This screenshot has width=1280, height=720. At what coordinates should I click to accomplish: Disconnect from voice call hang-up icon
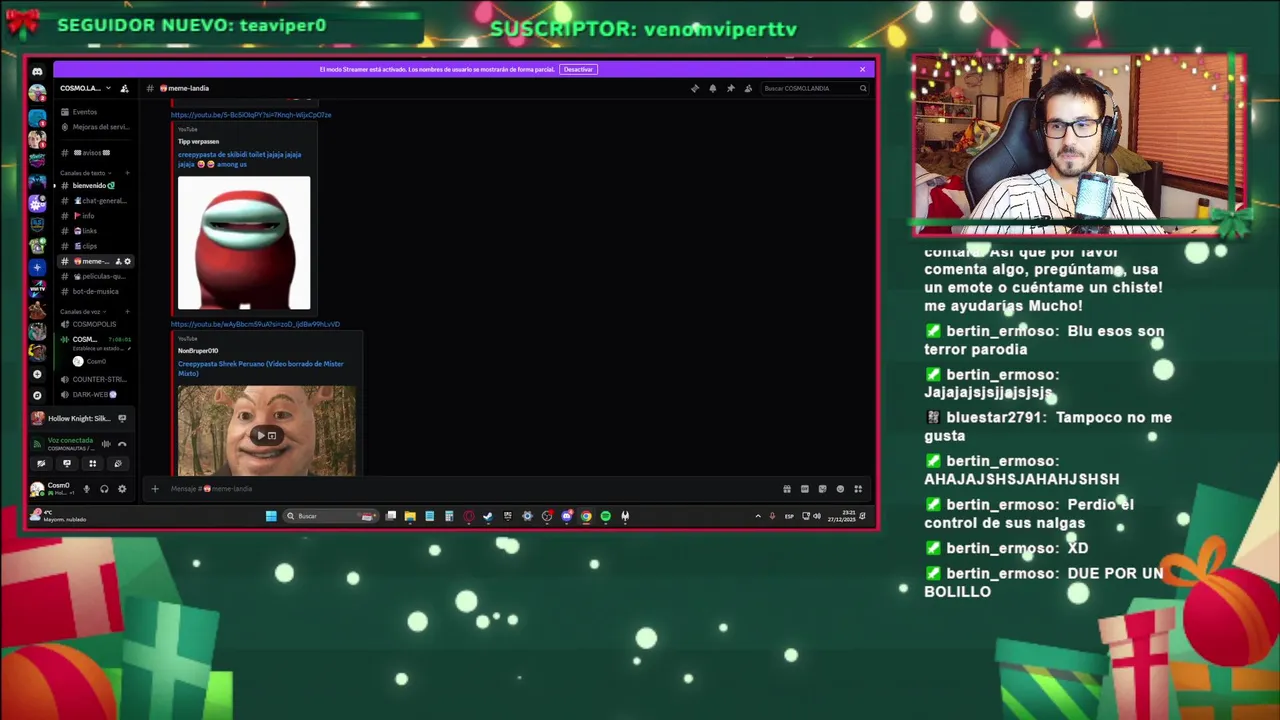[x=122, y=444]
